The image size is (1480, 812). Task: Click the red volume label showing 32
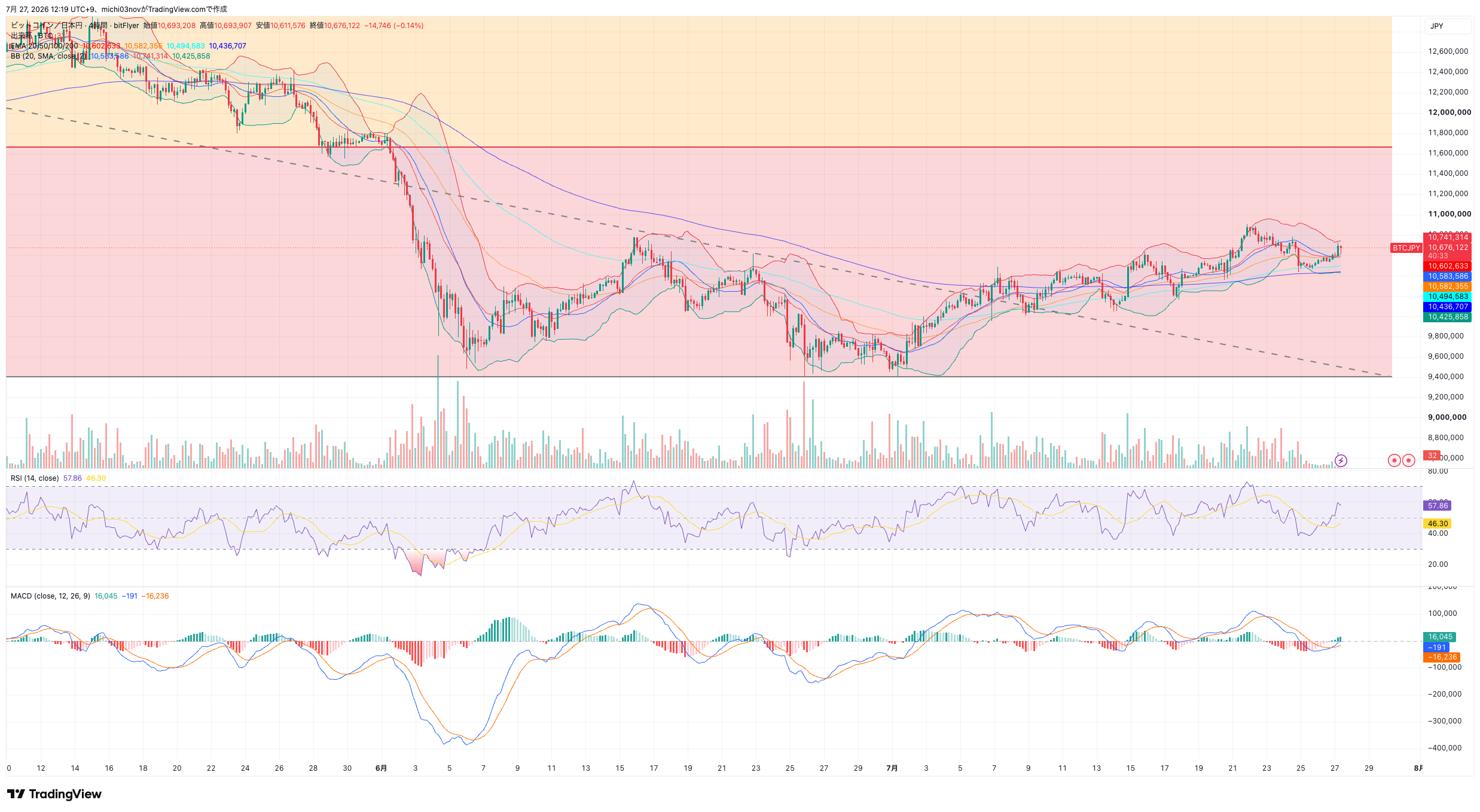click(x=1432, y=456)
